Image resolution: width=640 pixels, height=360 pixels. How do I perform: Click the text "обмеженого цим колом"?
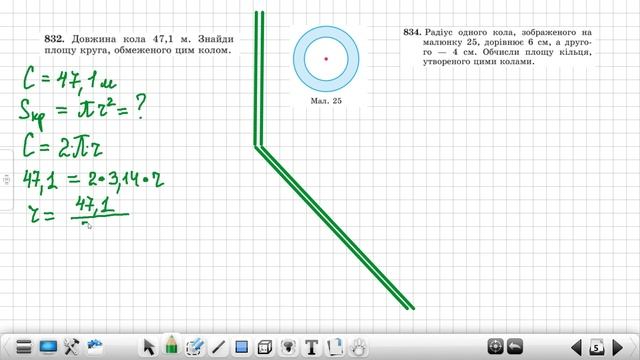pos(173,50)
